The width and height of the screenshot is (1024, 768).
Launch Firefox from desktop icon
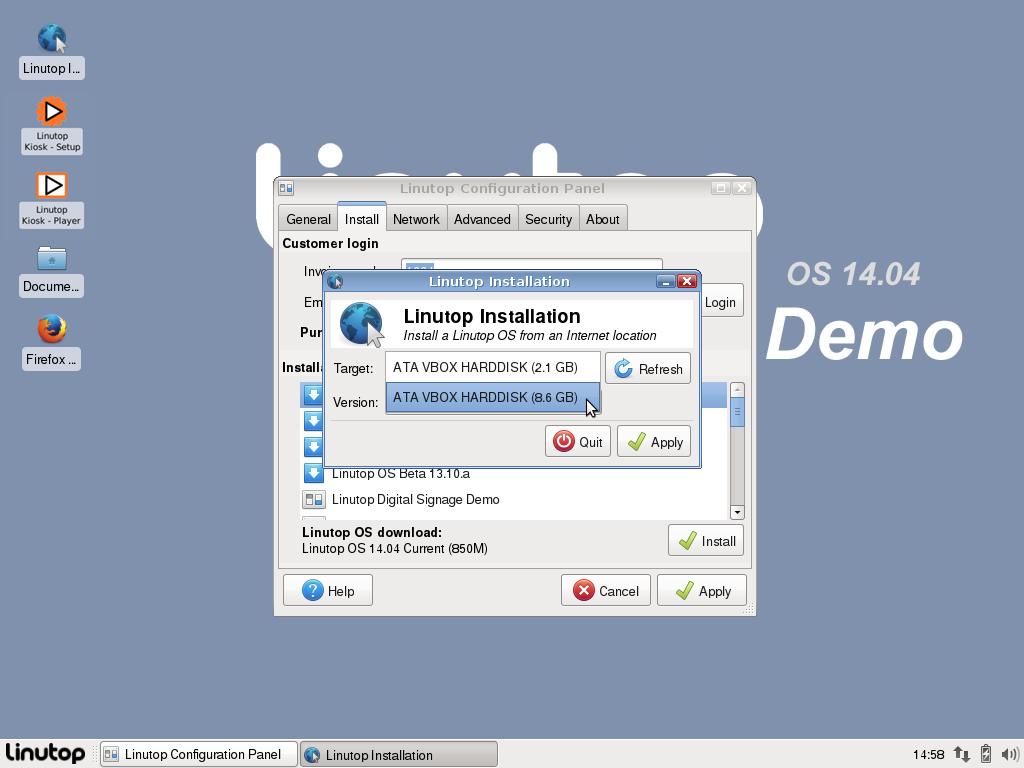point(52,342)
